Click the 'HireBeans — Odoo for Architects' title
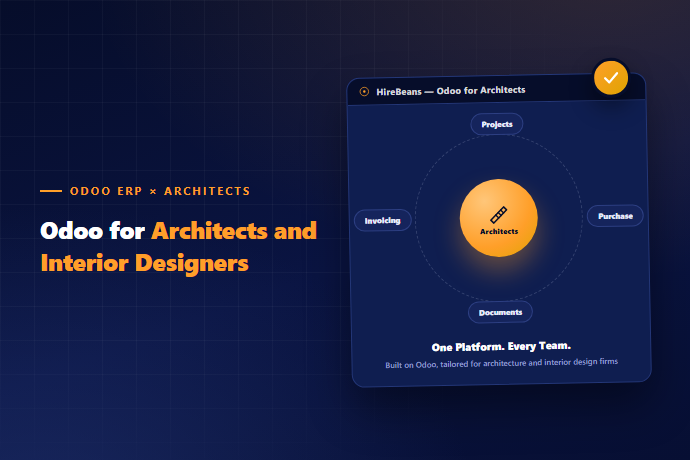Screen dimensions: 690x460 pyautogui.click(x=451, y=91)
